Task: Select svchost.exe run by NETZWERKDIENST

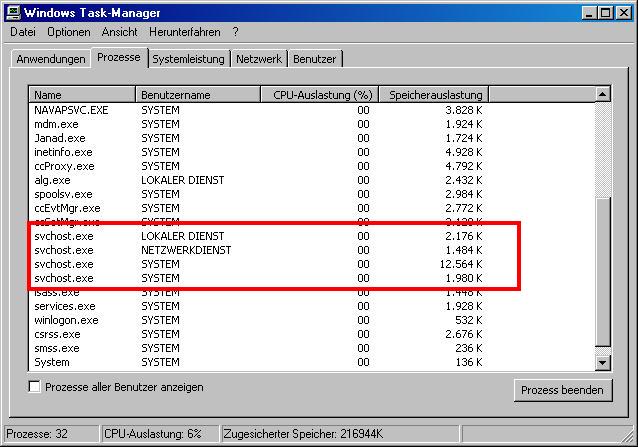Action: [259, 250]
